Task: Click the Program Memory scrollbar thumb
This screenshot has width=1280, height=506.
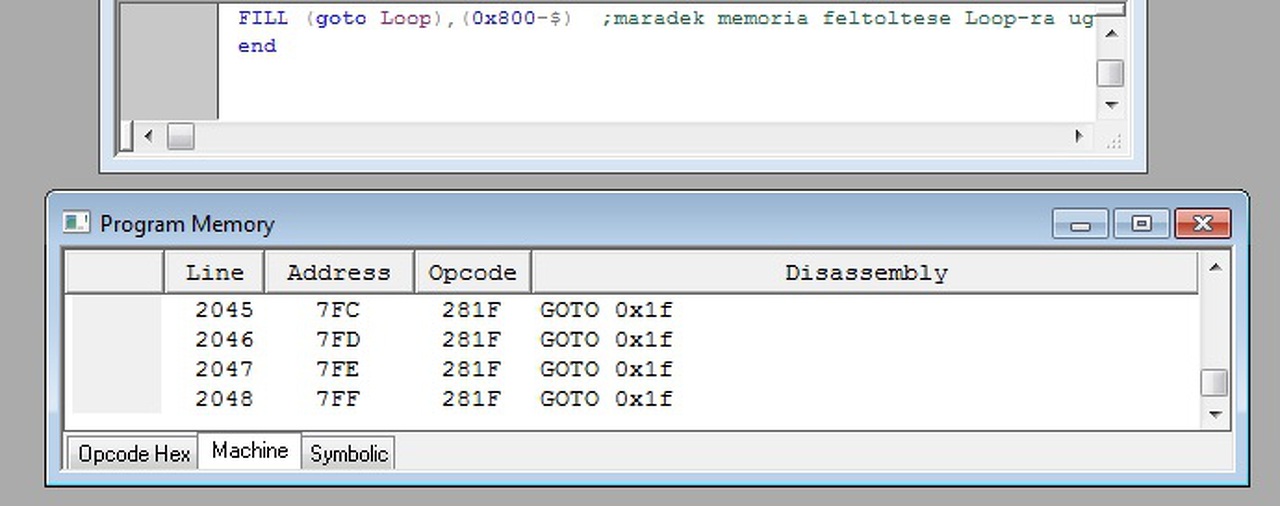Action: coord(1214,383)
